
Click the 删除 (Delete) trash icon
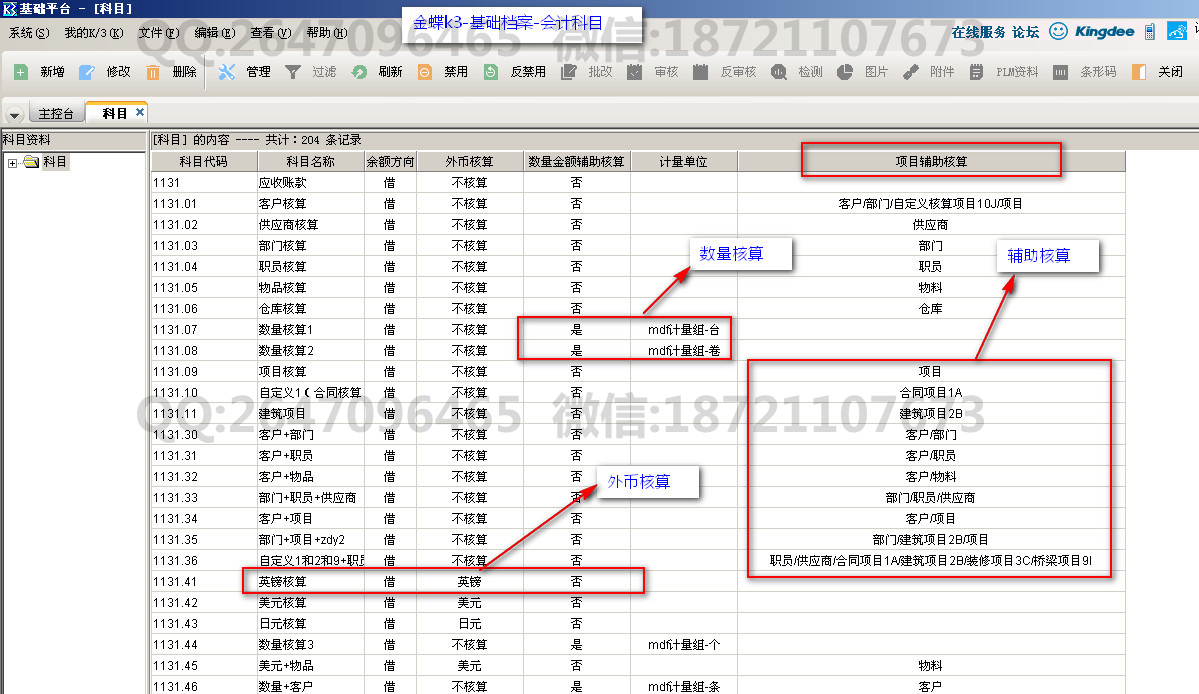pyautogui.click(x=153, y=72)
